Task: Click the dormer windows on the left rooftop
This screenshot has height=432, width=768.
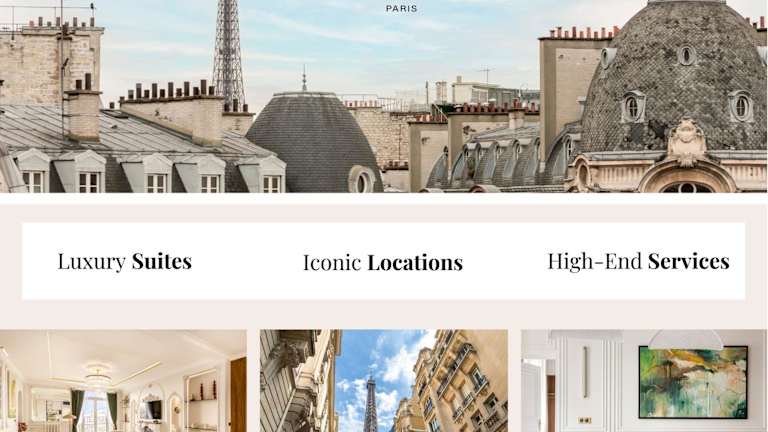Action: coord(147,172)
